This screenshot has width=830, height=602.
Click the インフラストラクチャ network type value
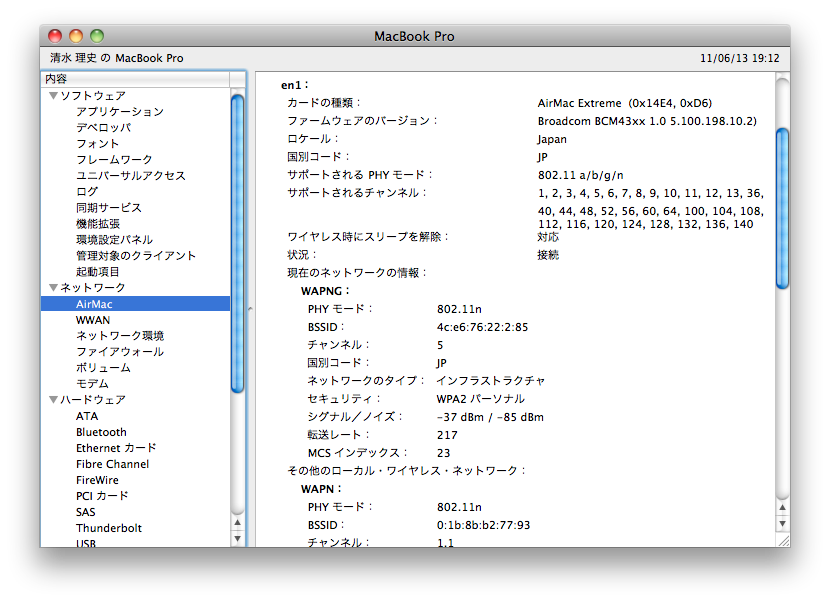pos(491,381)
